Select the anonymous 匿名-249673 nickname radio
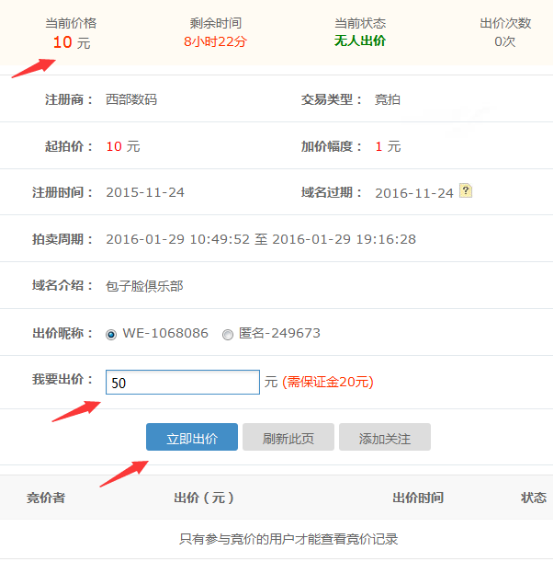The height and width of the screenshot is (561, 554). click(228, 335)
